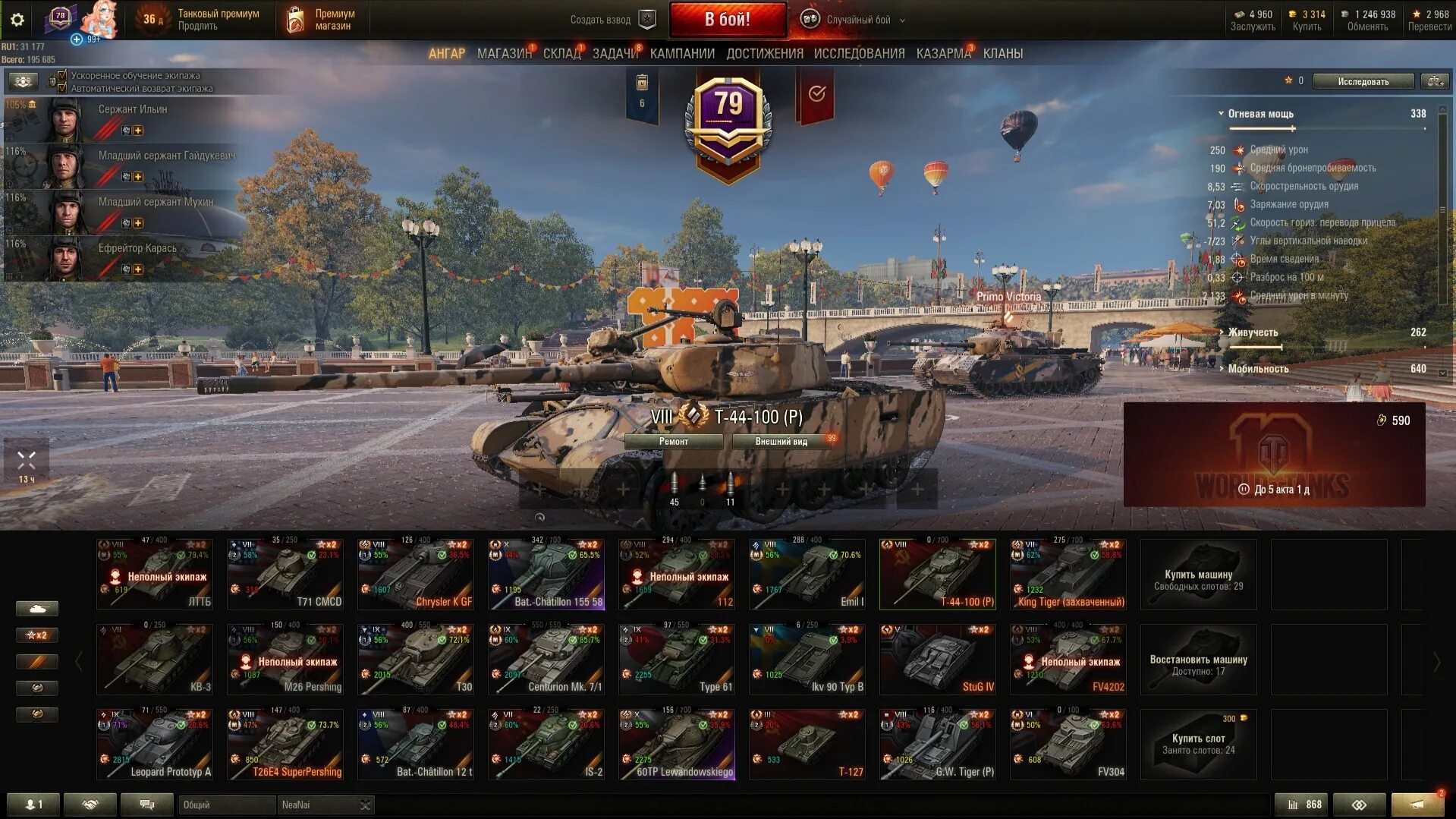This screenshot has height=819, width=1456.
Task: Open the chat channels icon
Action: (x=147, y=805)
